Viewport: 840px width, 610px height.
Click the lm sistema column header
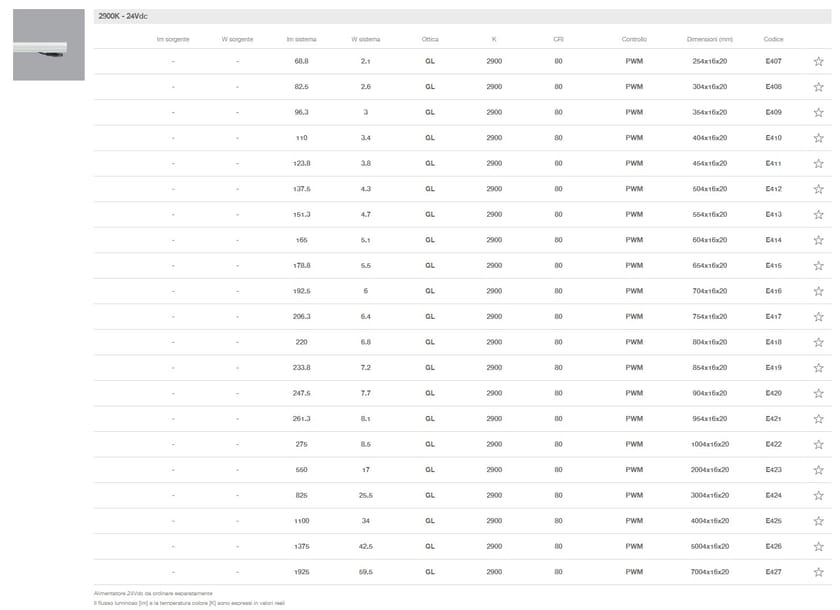(x=301, y=39)
